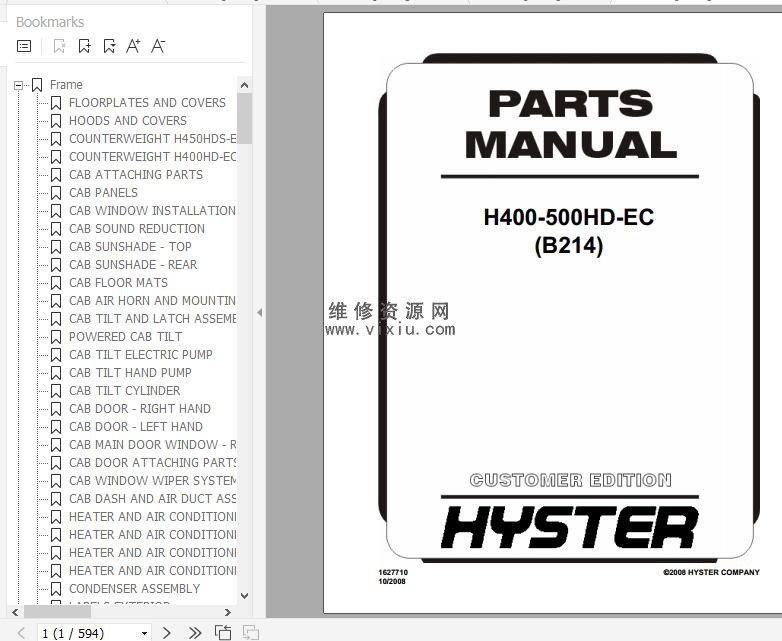Open POWERED CAB TILT bookmark

click(125, 337)
